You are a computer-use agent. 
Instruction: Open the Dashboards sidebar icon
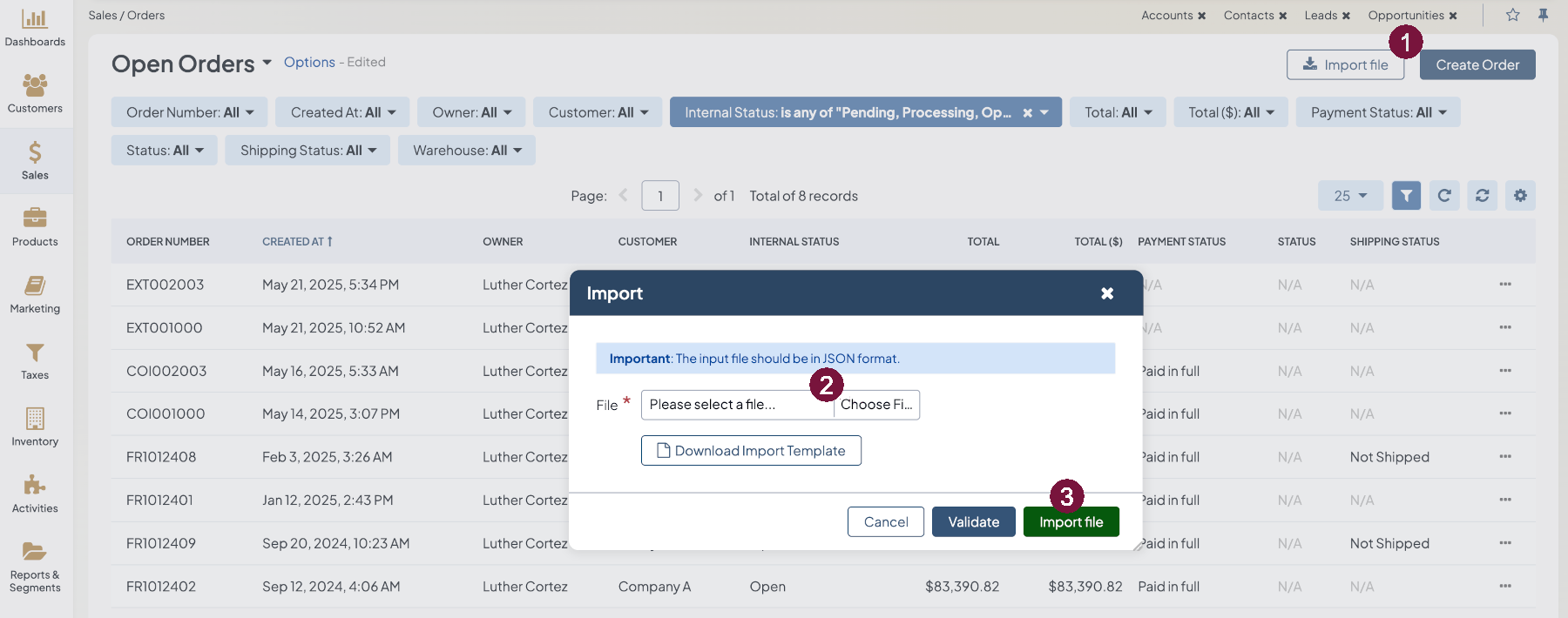[35, 19]
